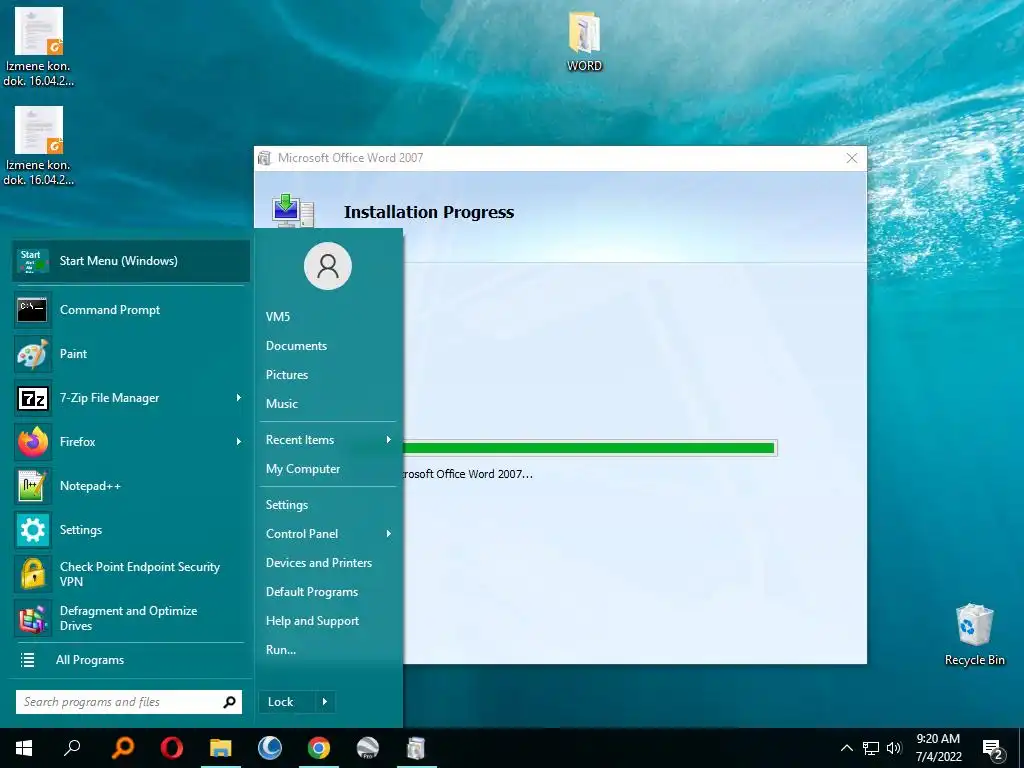The image size is (1024, 768).
Task: Open Settings in right start menu column
Action: [287, 505]
